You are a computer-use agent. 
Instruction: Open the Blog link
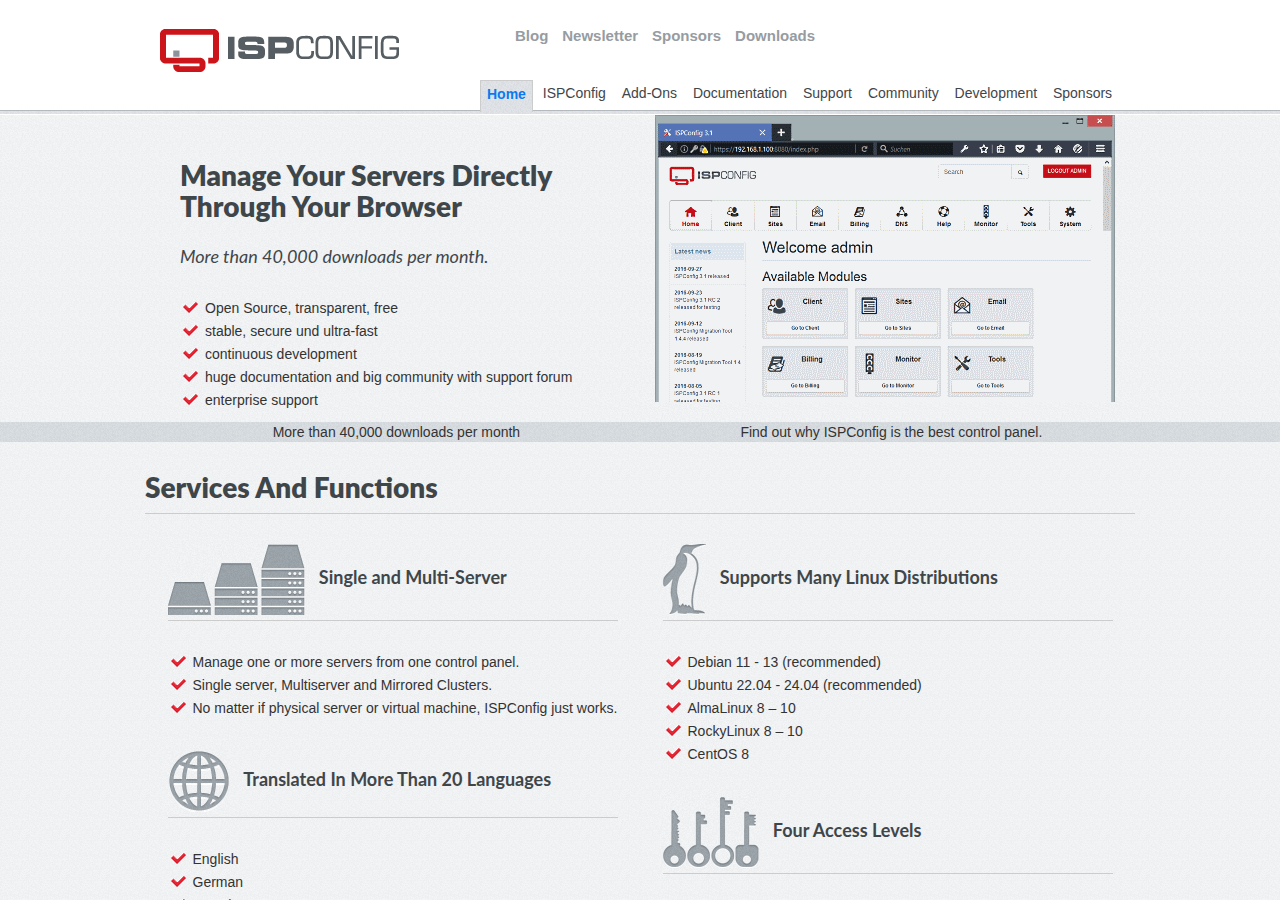tap(531, 36)
